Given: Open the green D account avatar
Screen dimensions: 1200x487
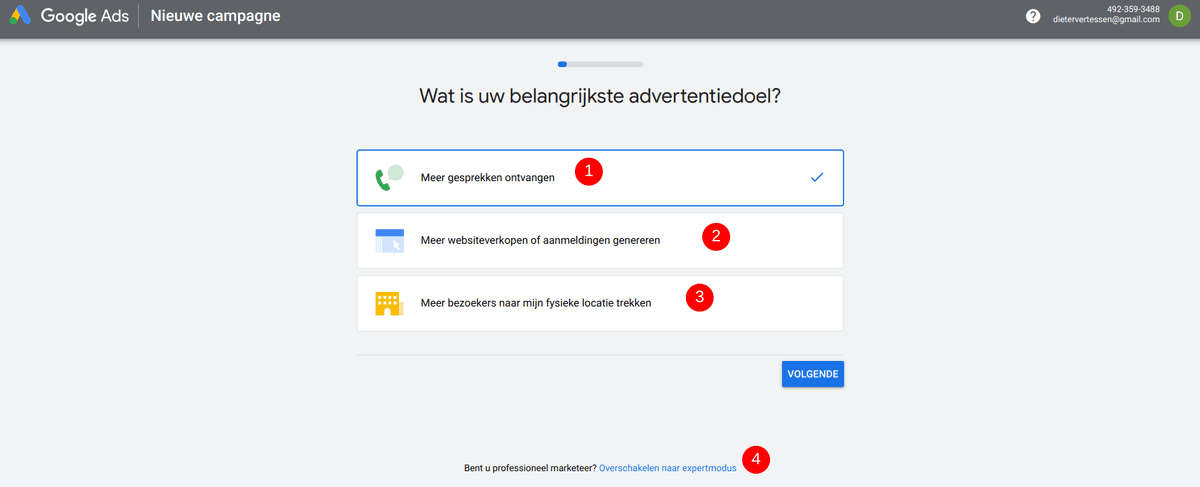Looking at the screenshot, I should coord(1178,16).
